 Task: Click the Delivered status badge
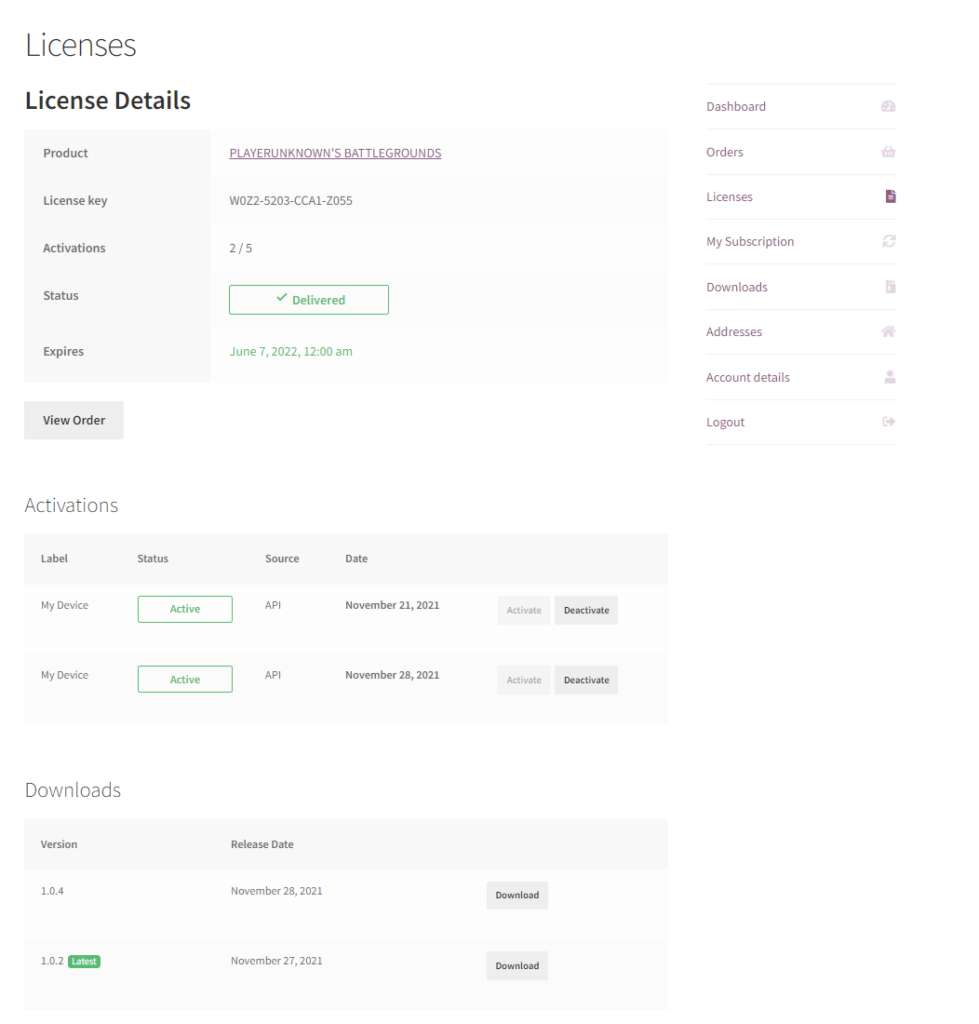point(309,300)
